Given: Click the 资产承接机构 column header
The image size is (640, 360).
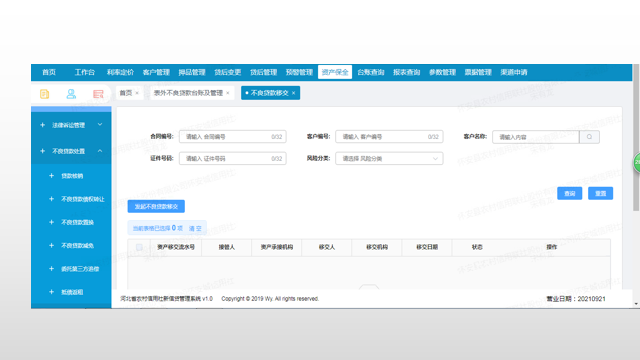Looking at the screenshot, I should (x=277, y=247).
